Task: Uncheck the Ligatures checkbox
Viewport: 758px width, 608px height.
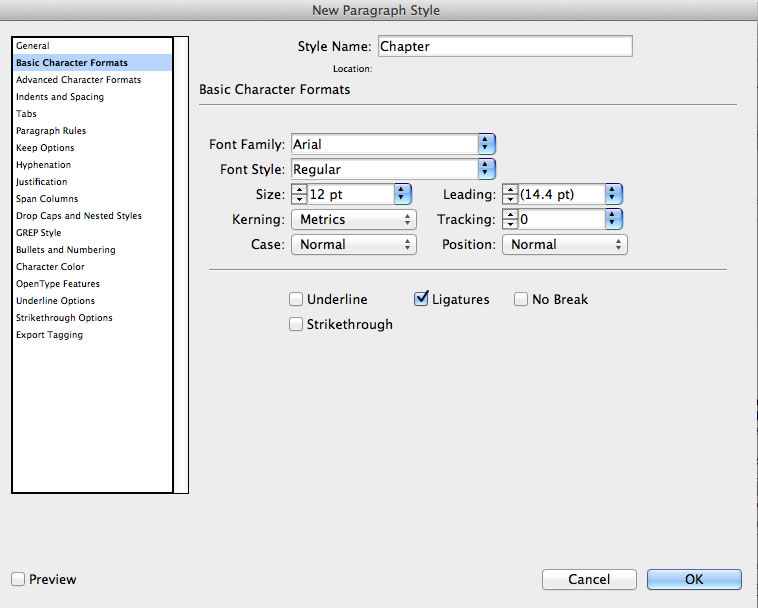Action: [421, 299]
